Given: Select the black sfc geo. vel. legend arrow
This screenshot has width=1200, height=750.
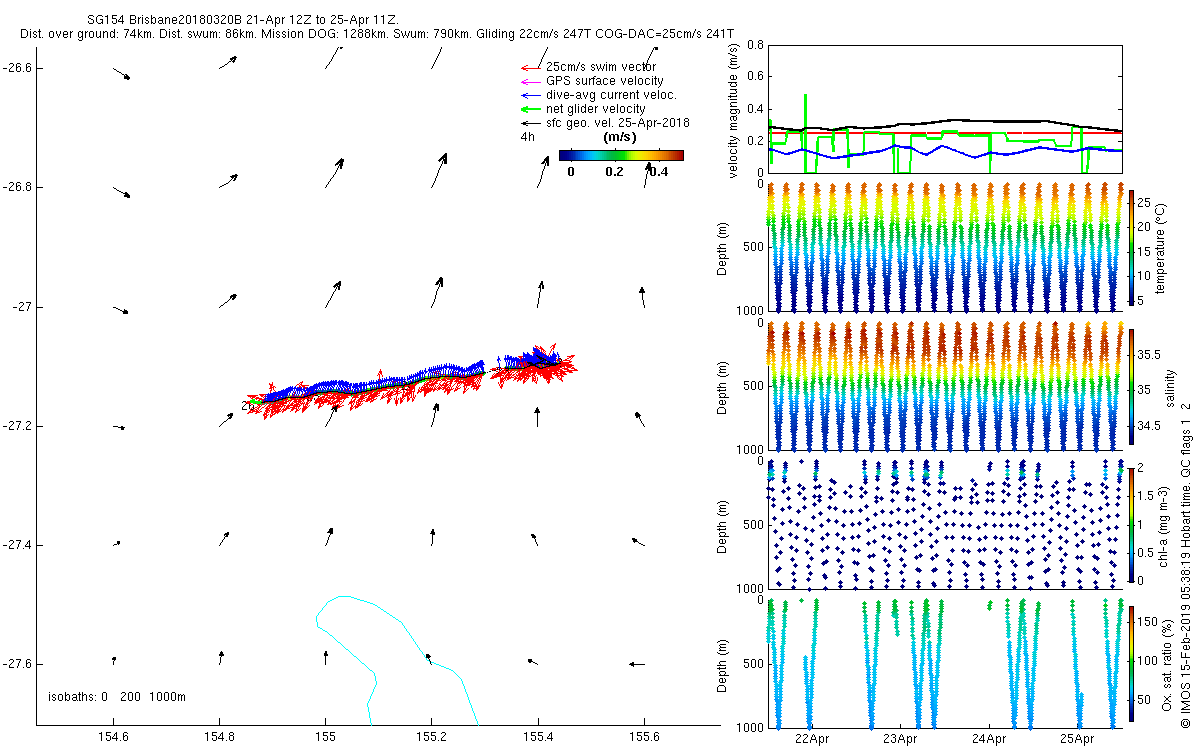Looking at the screenshot, I should [x=530, y=123].
